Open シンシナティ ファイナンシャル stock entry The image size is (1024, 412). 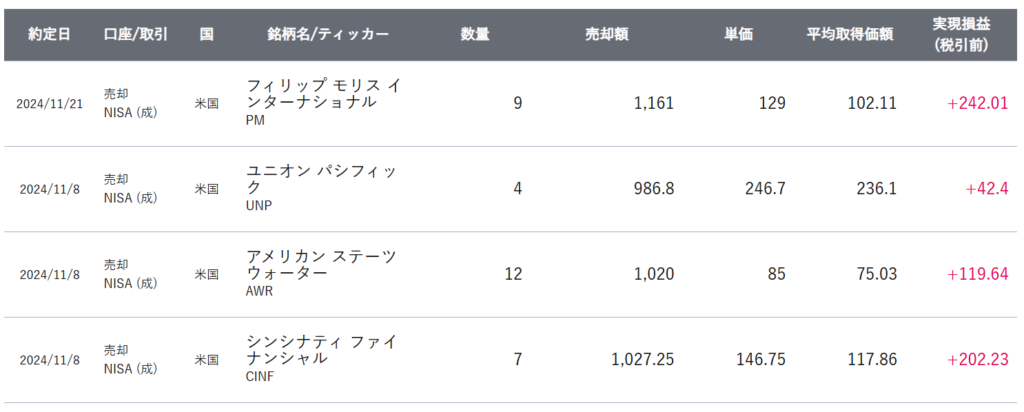(x=321, y=349)
